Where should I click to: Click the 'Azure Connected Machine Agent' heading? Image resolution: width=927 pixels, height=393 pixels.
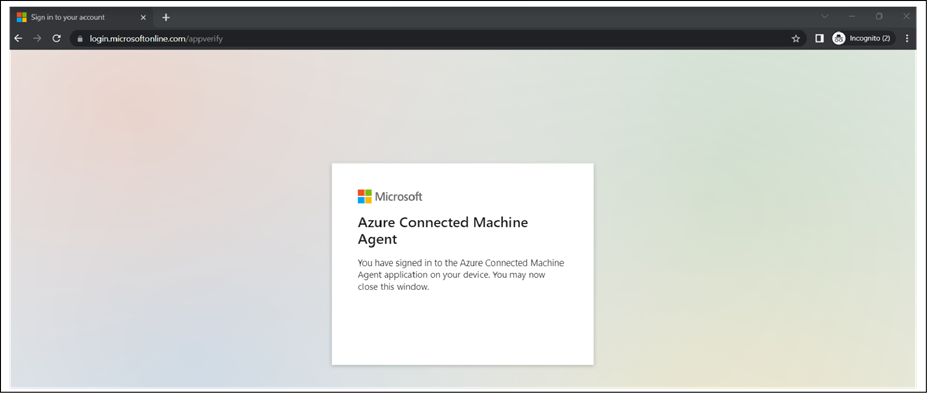click(443, 231)
